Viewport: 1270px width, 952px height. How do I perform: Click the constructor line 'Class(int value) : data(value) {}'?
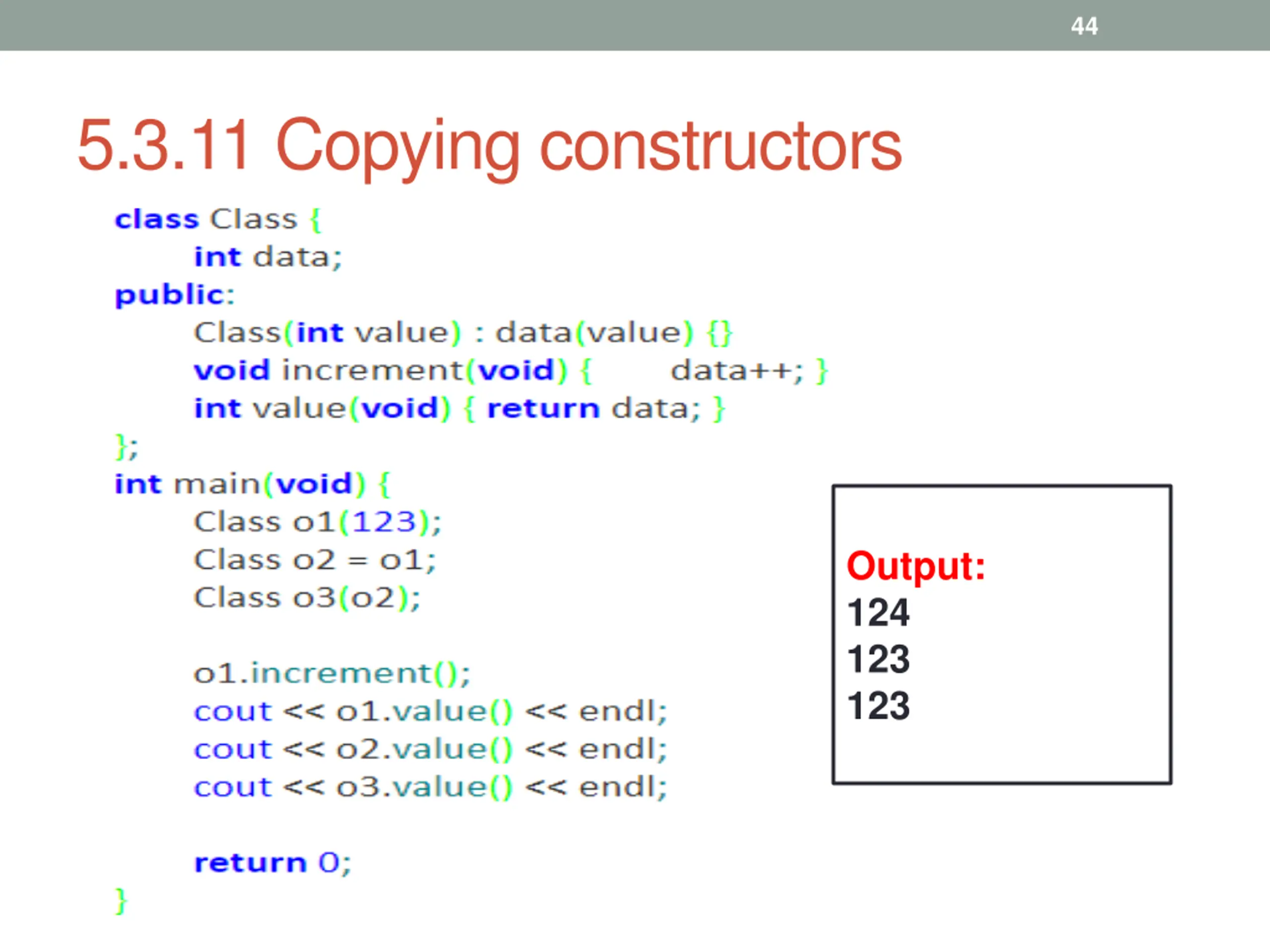(463, 333)
